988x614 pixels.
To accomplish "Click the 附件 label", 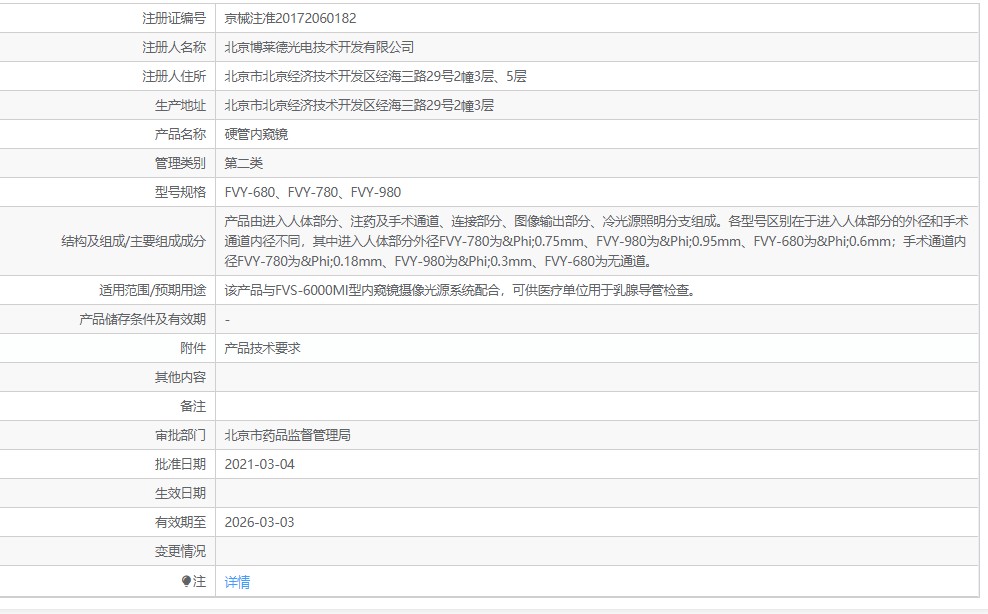I will pos(193,348).
